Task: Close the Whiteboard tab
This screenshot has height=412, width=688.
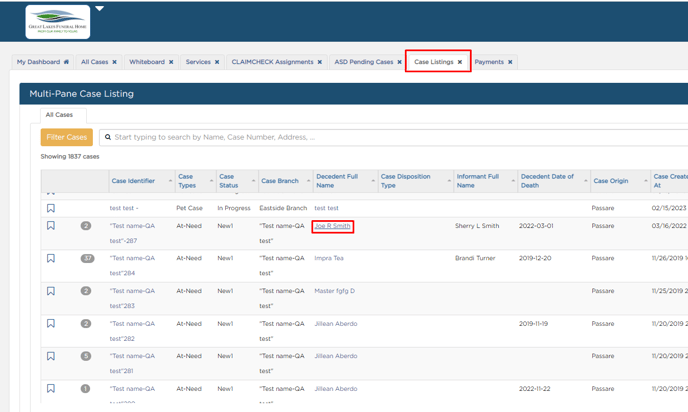Action: pyautogui.click(x=171, y=62)
